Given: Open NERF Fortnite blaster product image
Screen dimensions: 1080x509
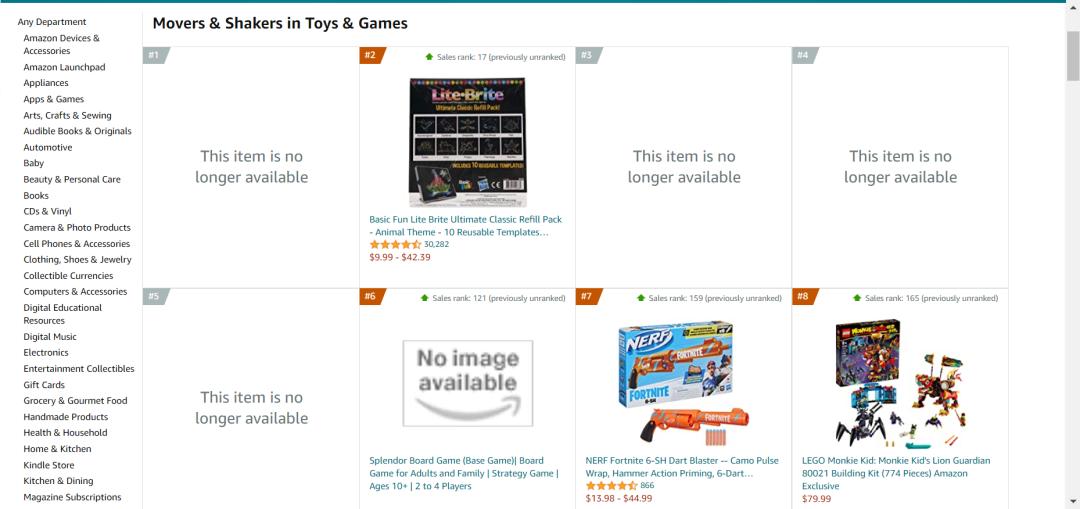Looking at the screenshot, I should [684, 384].
